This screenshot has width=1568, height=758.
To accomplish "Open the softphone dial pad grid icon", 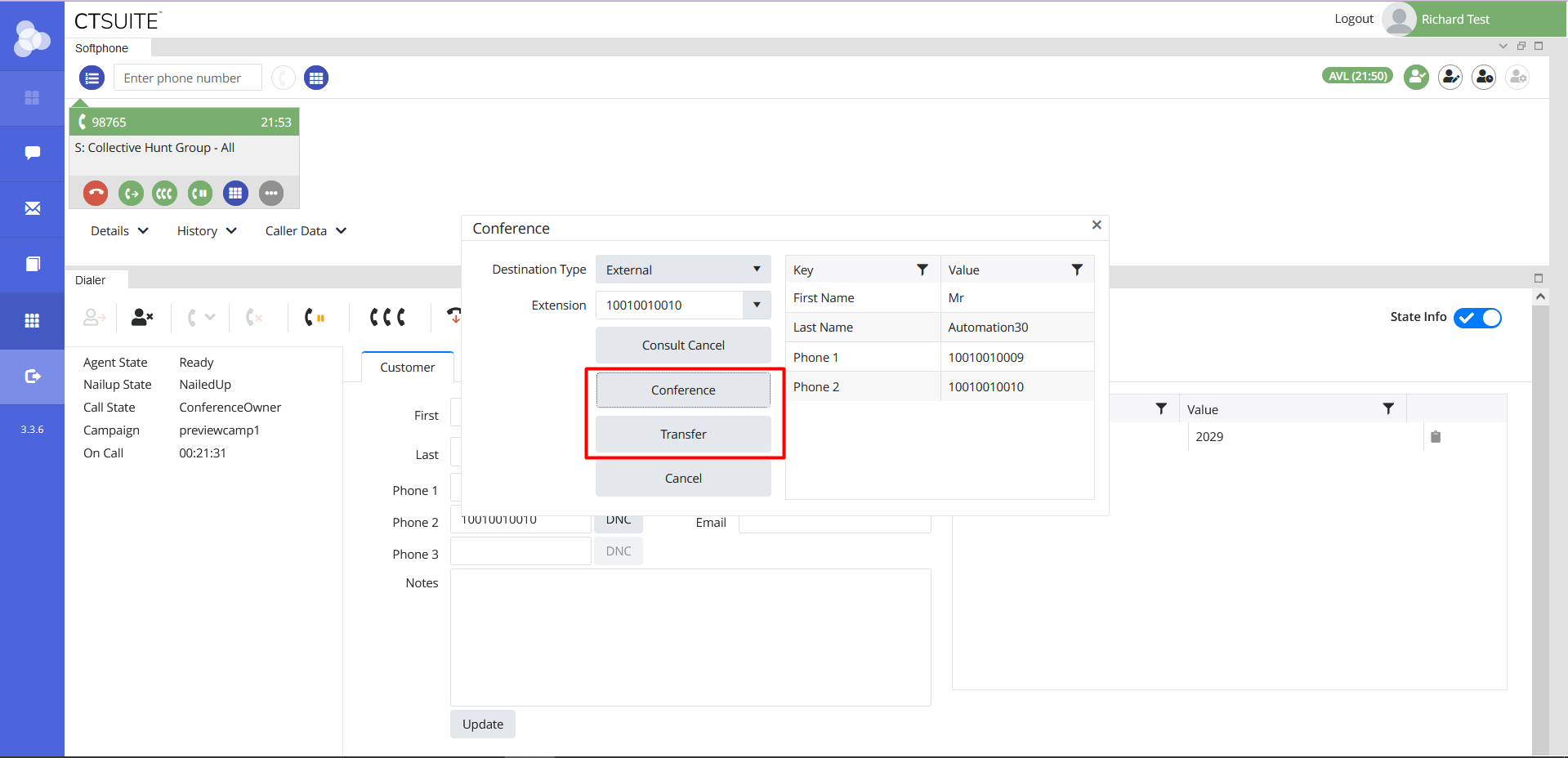I will click(316, 78).
